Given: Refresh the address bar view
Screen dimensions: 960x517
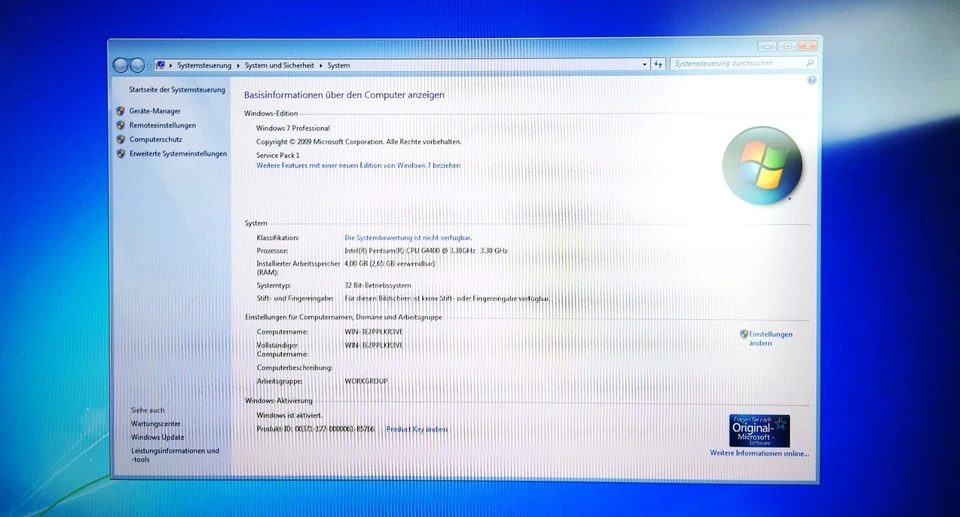Looking at the screenshot, I should click(x=658, y=64).
